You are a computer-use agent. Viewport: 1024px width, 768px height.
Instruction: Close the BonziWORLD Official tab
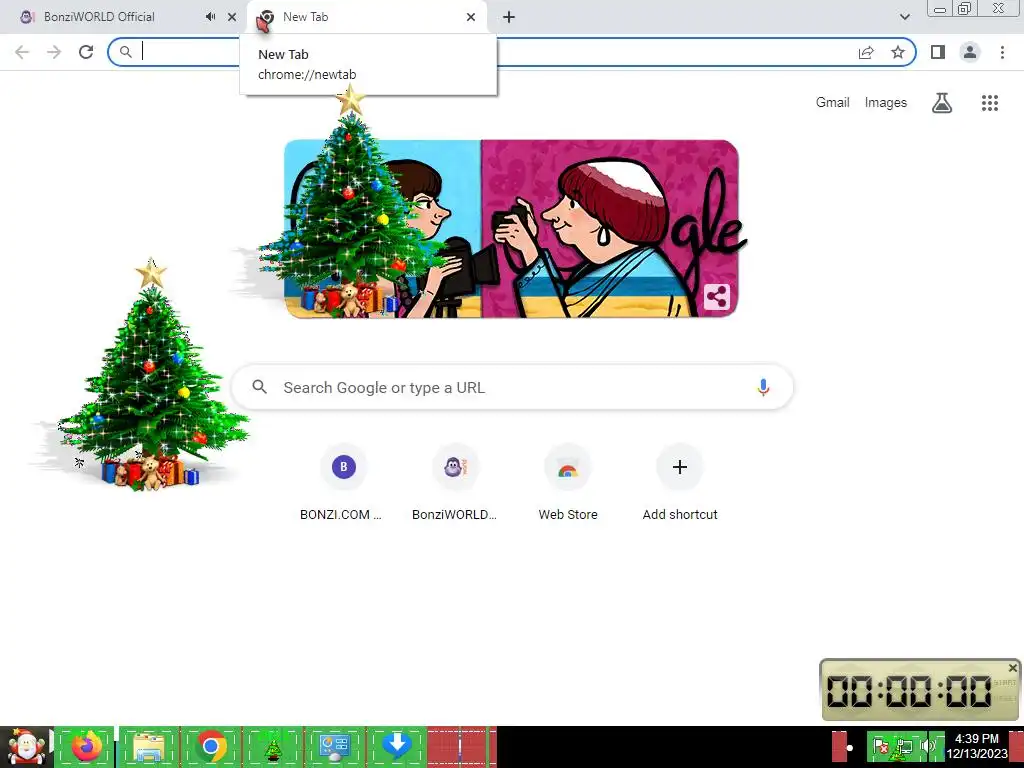(x=232, y=17)
